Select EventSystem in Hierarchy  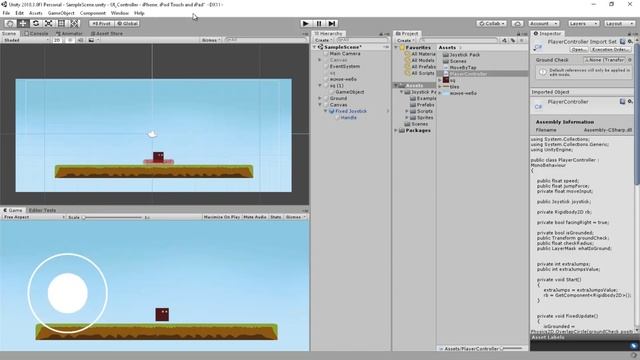tap(345, 66)
